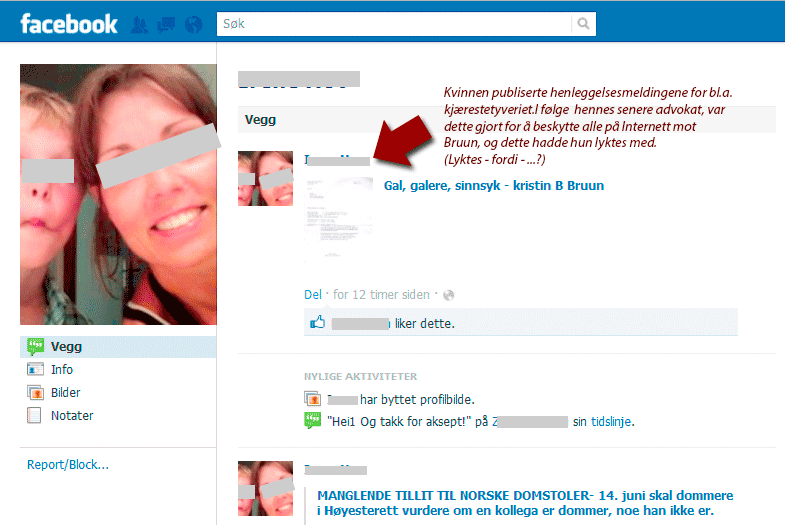The height and width of the screenshot is (525, 785).
Task: Click Del to share the post
Action: click(x=312, y=295)
